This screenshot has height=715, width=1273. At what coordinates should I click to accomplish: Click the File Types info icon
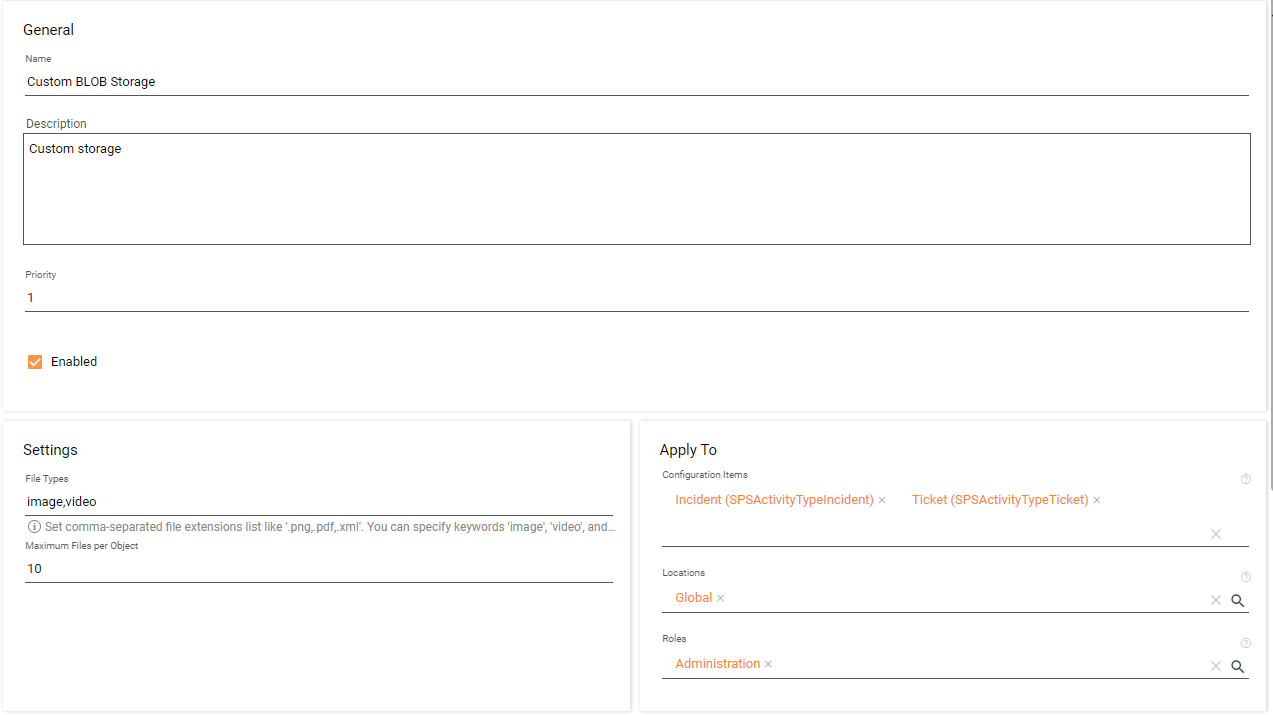pos(34,527)
